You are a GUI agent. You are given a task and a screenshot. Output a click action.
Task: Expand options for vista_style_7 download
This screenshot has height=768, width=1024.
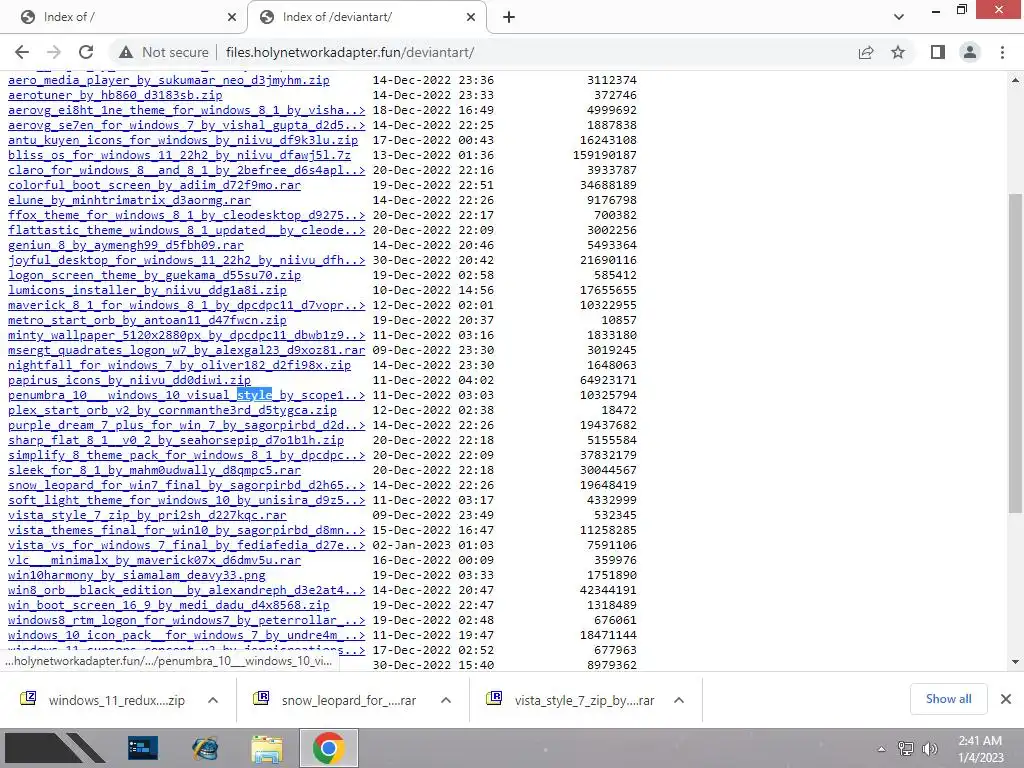click(679, 700)
